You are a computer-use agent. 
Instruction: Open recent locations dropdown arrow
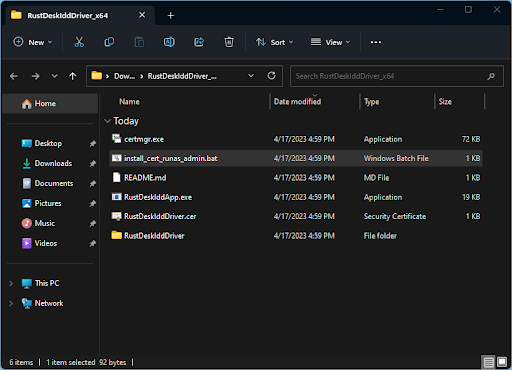pos(55,76)
